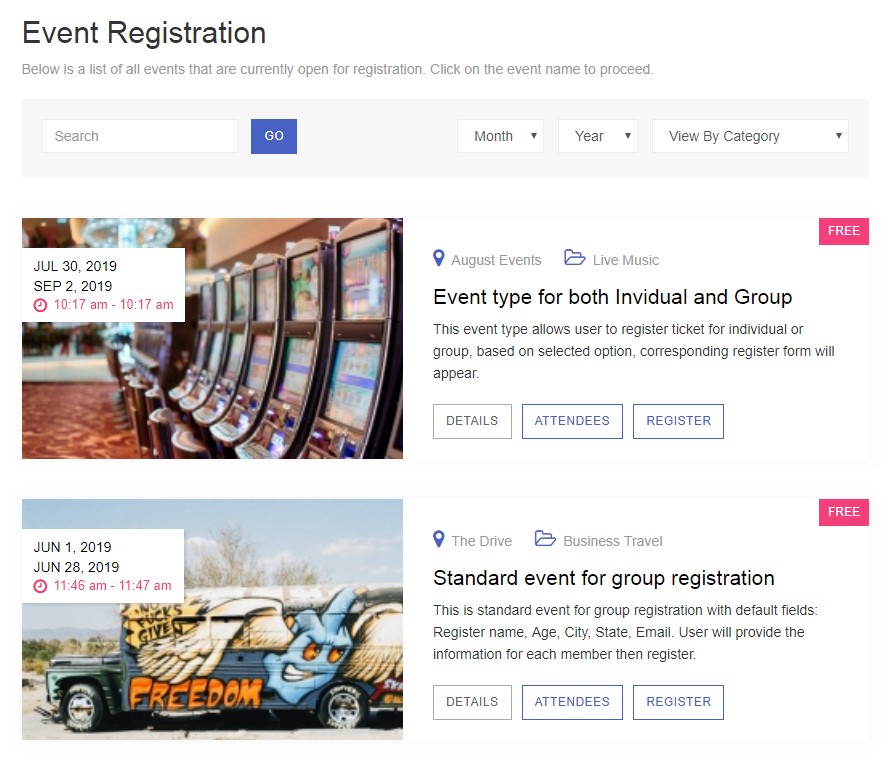The width and height of the screenshot is (890, 760).
Task: Register for the Standard group registration event
Action: click(678, 702)
